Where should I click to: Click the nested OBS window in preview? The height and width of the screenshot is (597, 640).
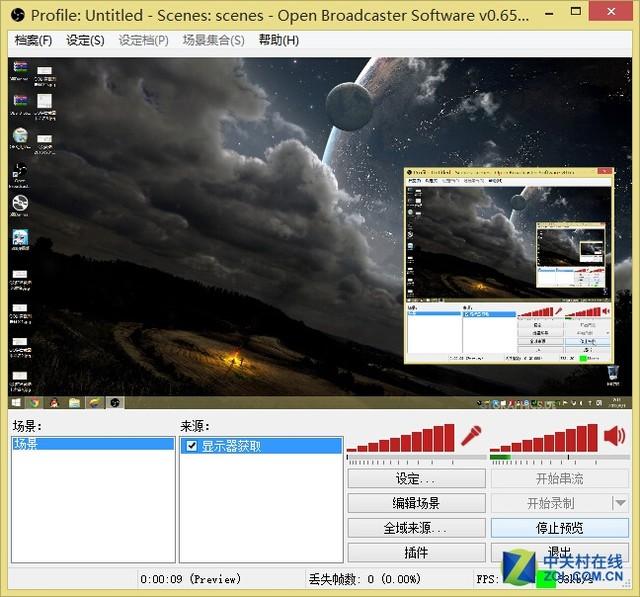point(509,265)
